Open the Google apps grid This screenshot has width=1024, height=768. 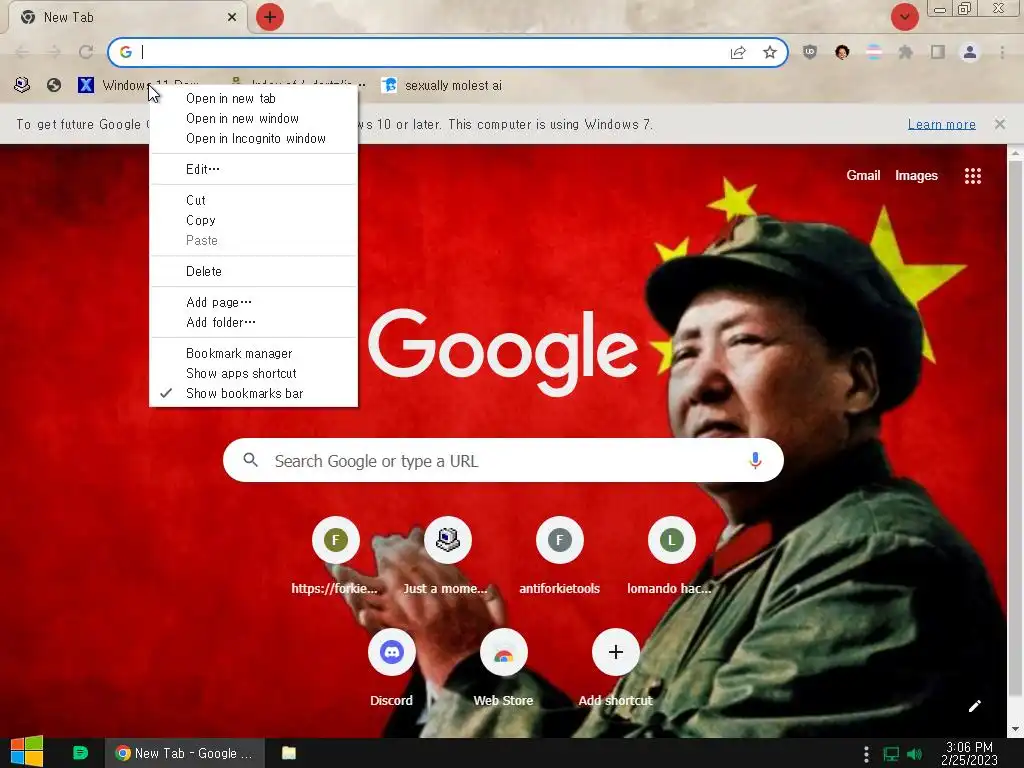[x=972, y=176]
